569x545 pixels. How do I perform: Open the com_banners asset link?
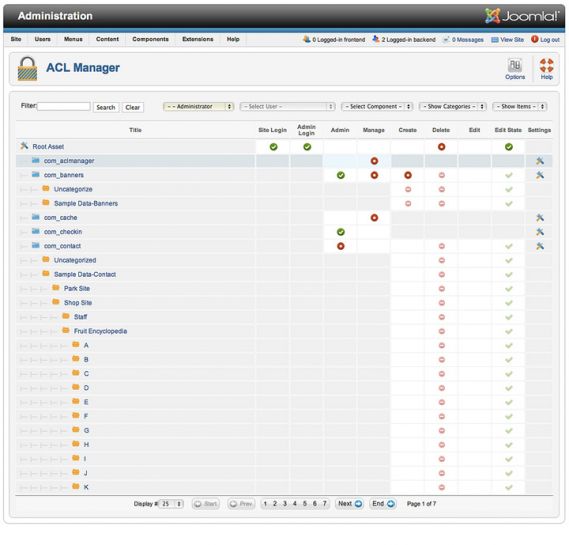(64, 175)
